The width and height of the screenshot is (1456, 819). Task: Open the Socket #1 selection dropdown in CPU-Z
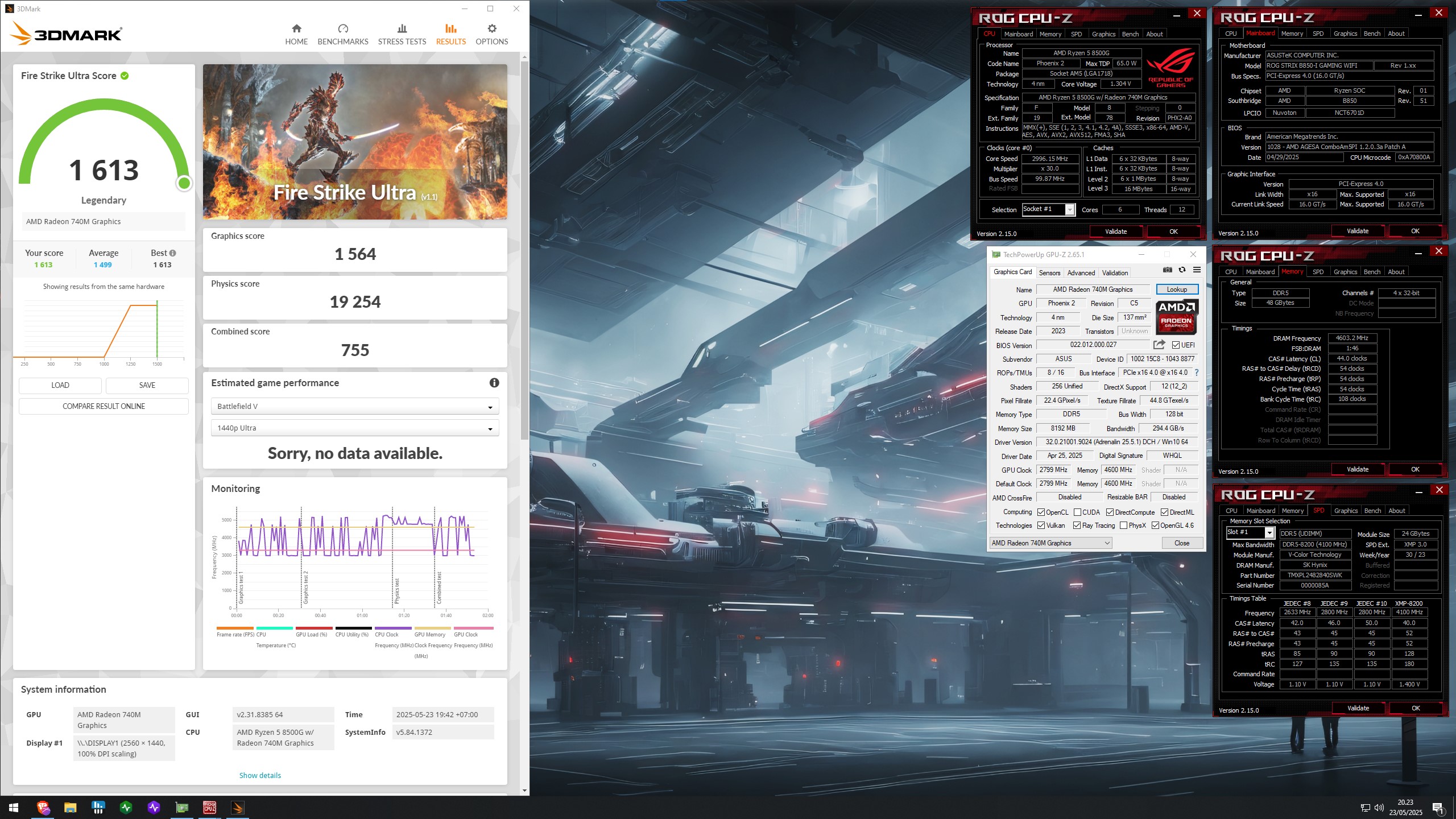(1048, 209)
